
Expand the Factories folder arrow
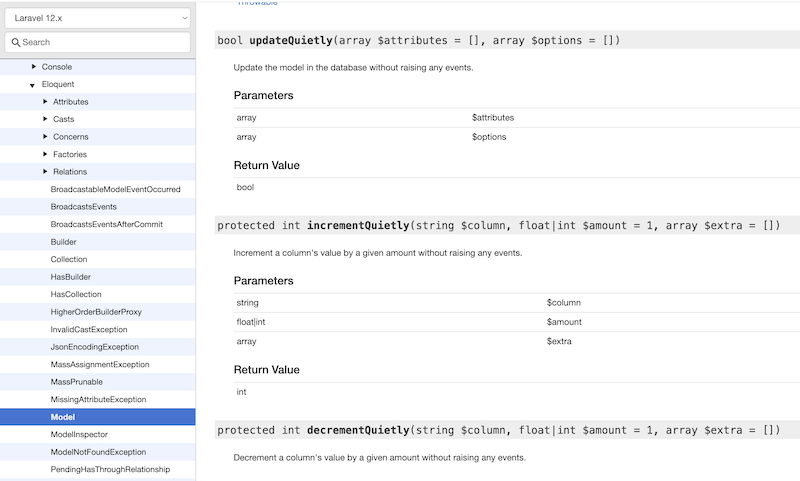click(x=45, y=154)
